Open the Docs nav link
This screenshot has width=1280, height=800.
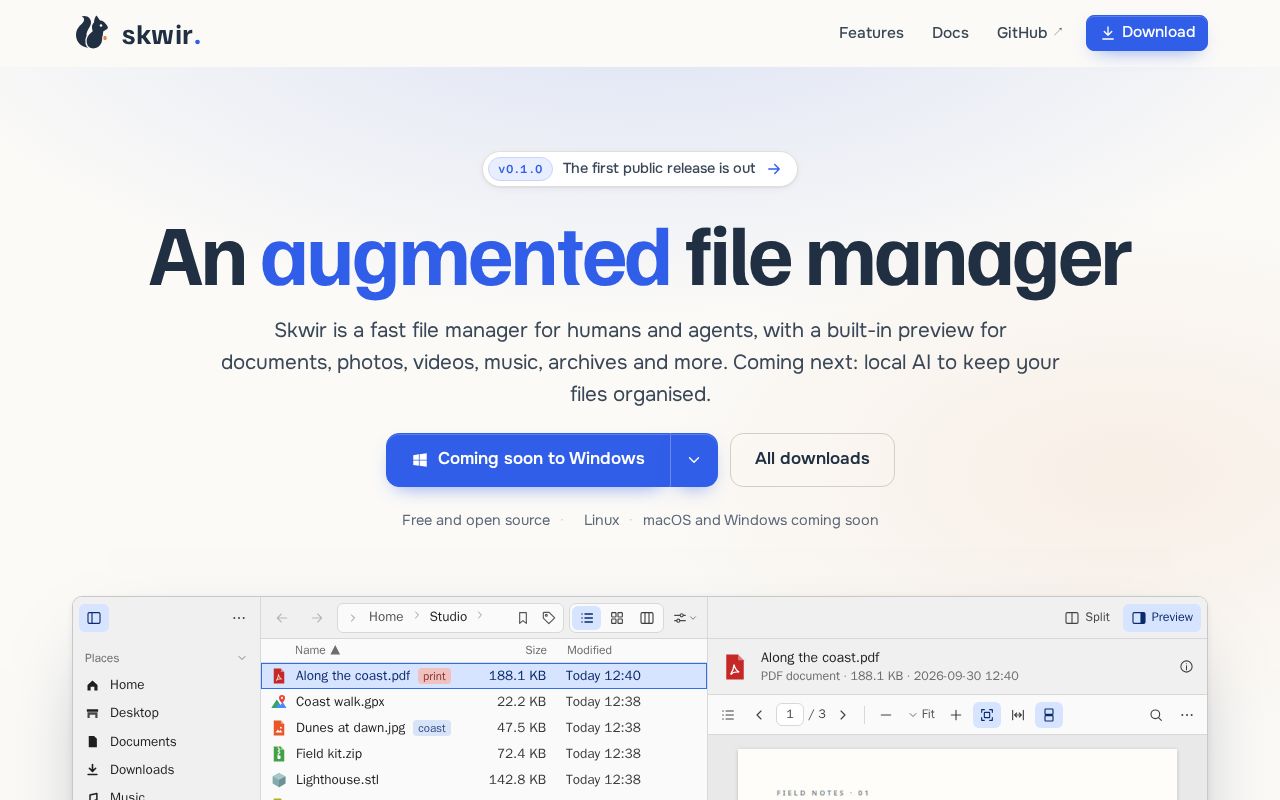pyautogui.click(x=950, y=33)
